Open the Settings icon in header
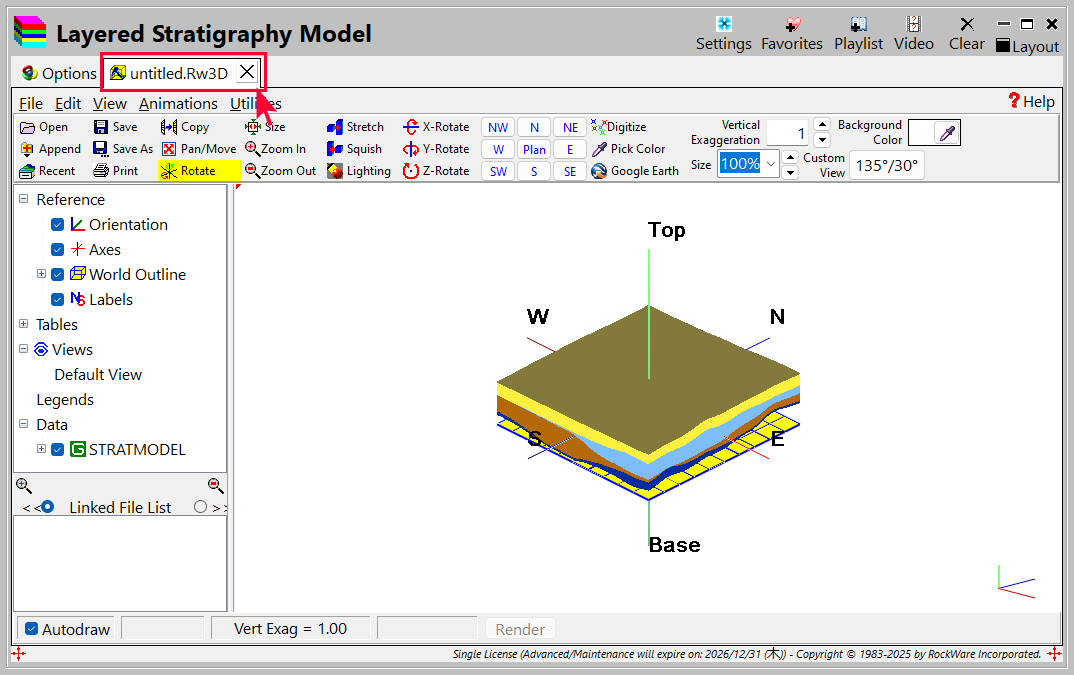Screen dimensions: 1074x675 click(723, 25)
